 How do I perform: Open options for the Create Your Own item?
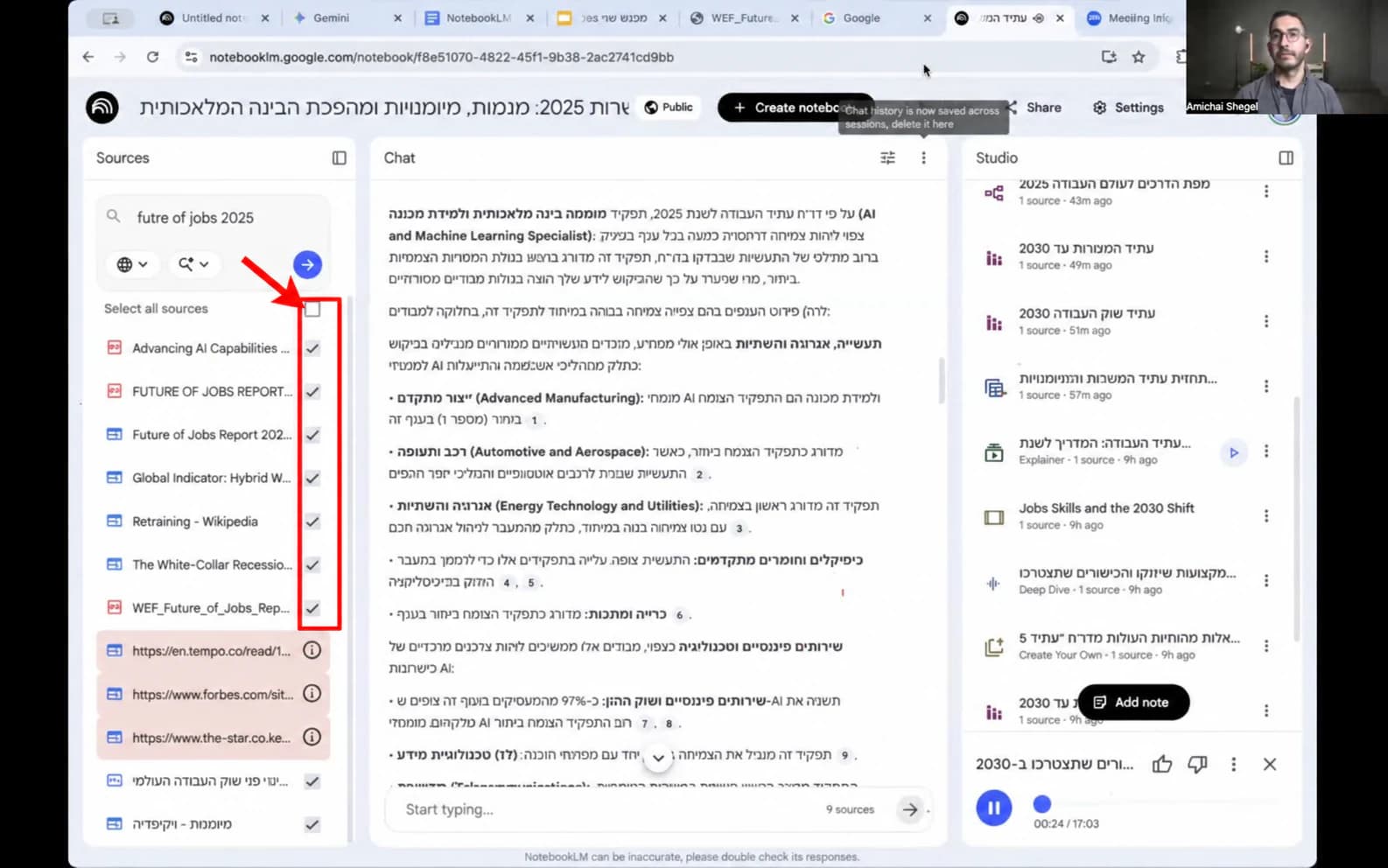coord(1266,646)
